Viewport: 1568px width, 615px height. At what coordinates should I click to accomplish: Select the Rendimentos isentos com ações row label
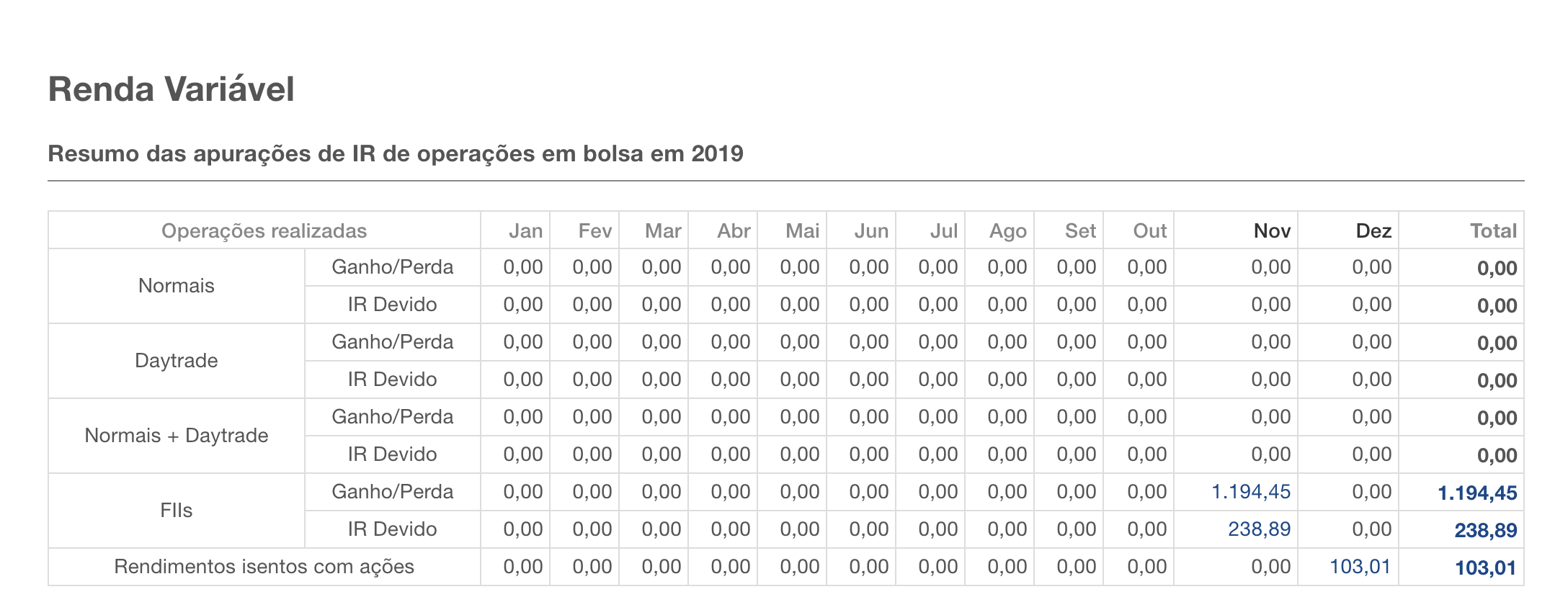coord(264,567)
